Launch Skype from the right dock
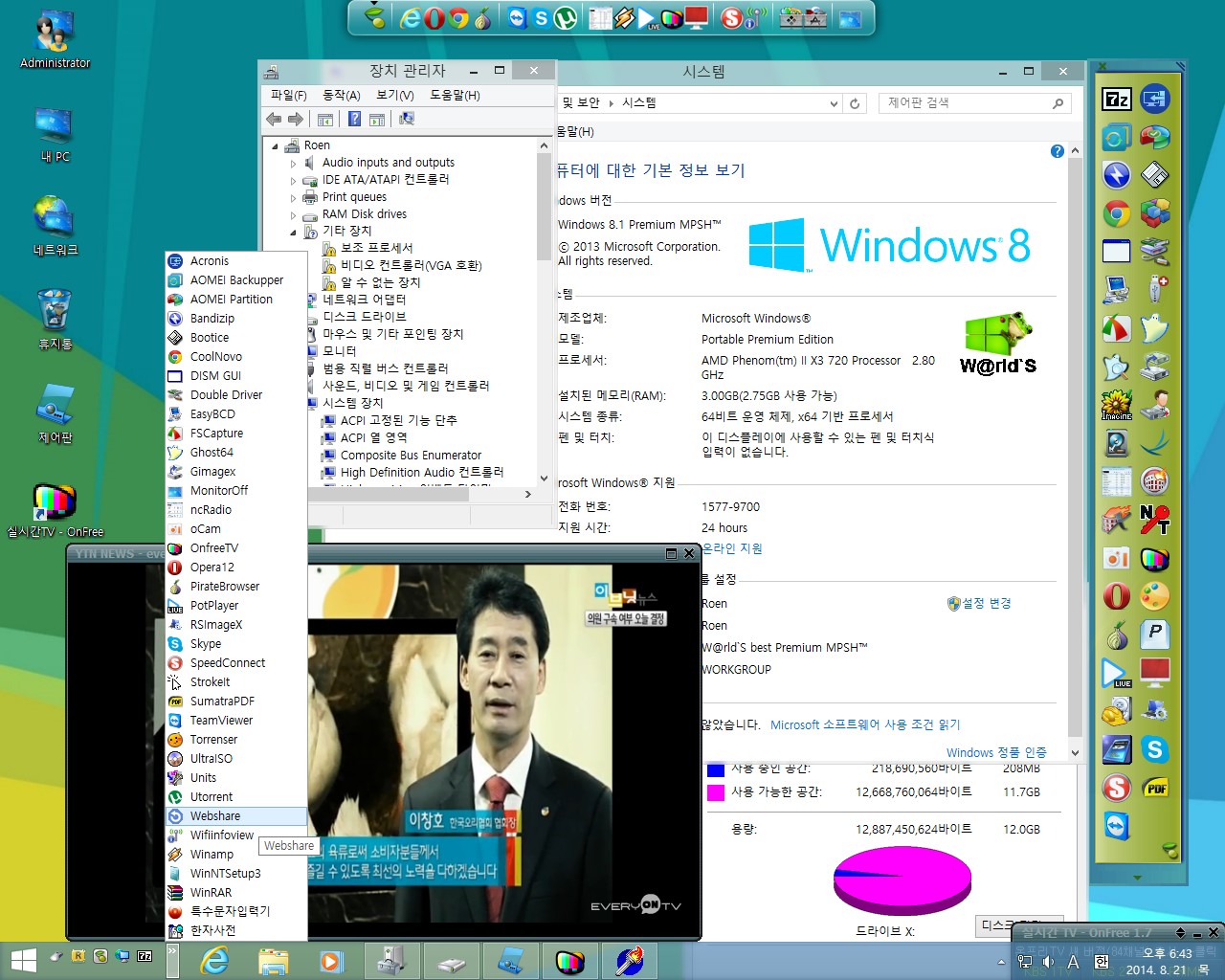The image size is (1225, 980). click(1155, 749)
